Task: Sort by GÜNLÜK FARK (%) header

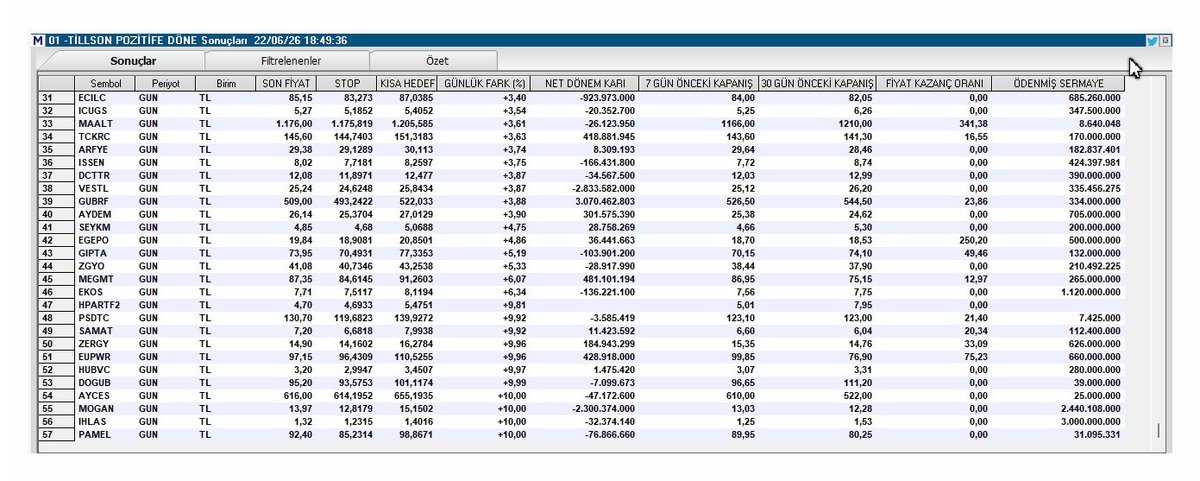Action: click(x=484, y=84)
